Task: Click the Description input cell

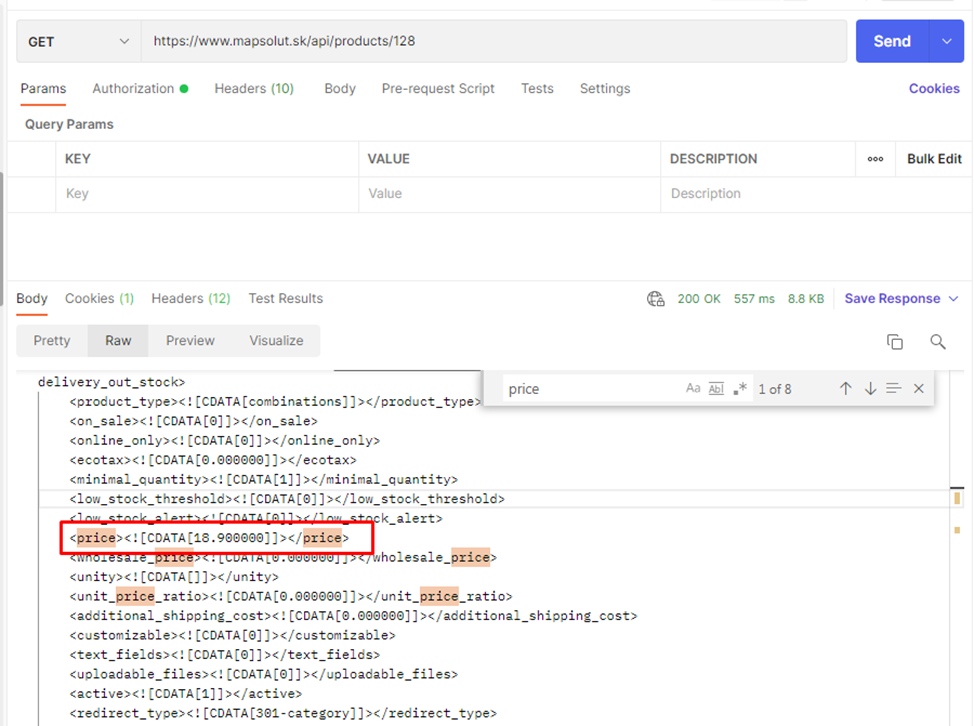Action: (x=816, y=194)
